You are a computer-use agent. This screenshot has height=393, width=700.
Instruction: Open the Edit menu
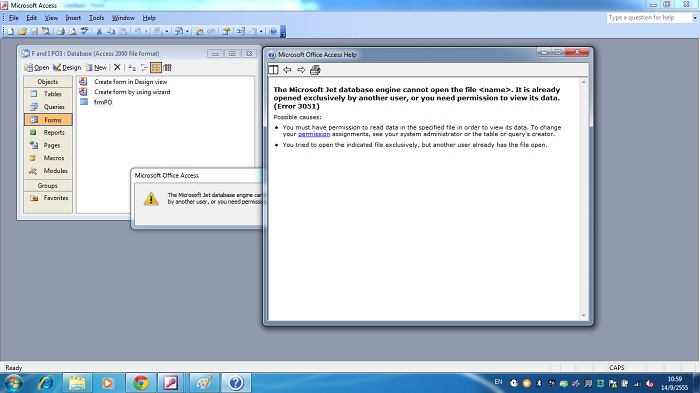(x=32, y=18)
